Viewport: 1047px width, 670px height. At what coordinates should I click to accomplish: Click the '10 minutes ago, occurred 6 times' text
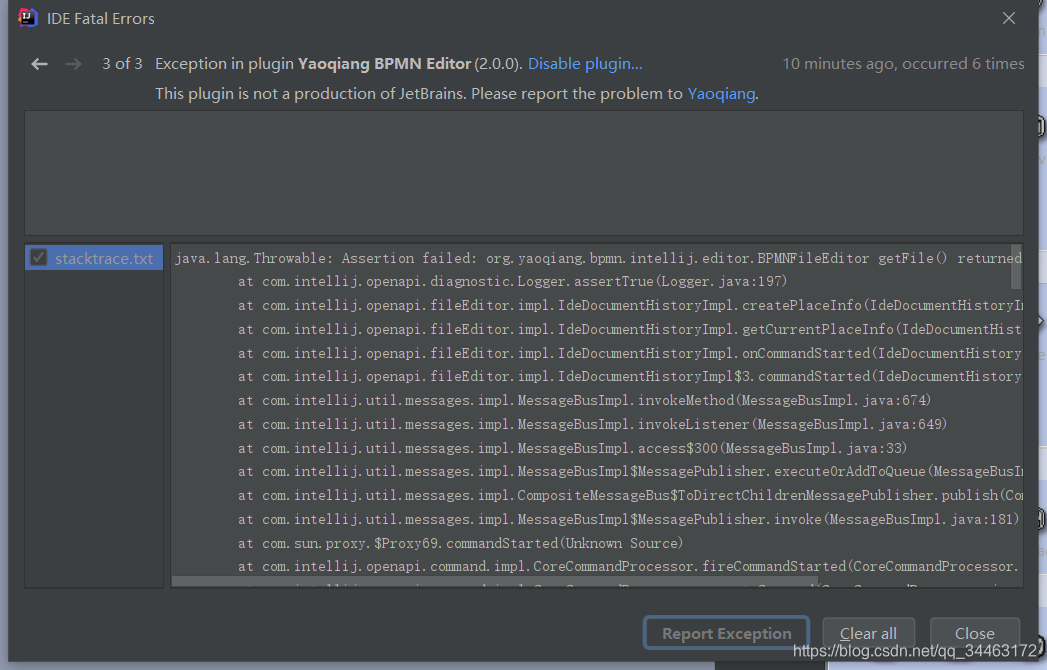point(903,64)
